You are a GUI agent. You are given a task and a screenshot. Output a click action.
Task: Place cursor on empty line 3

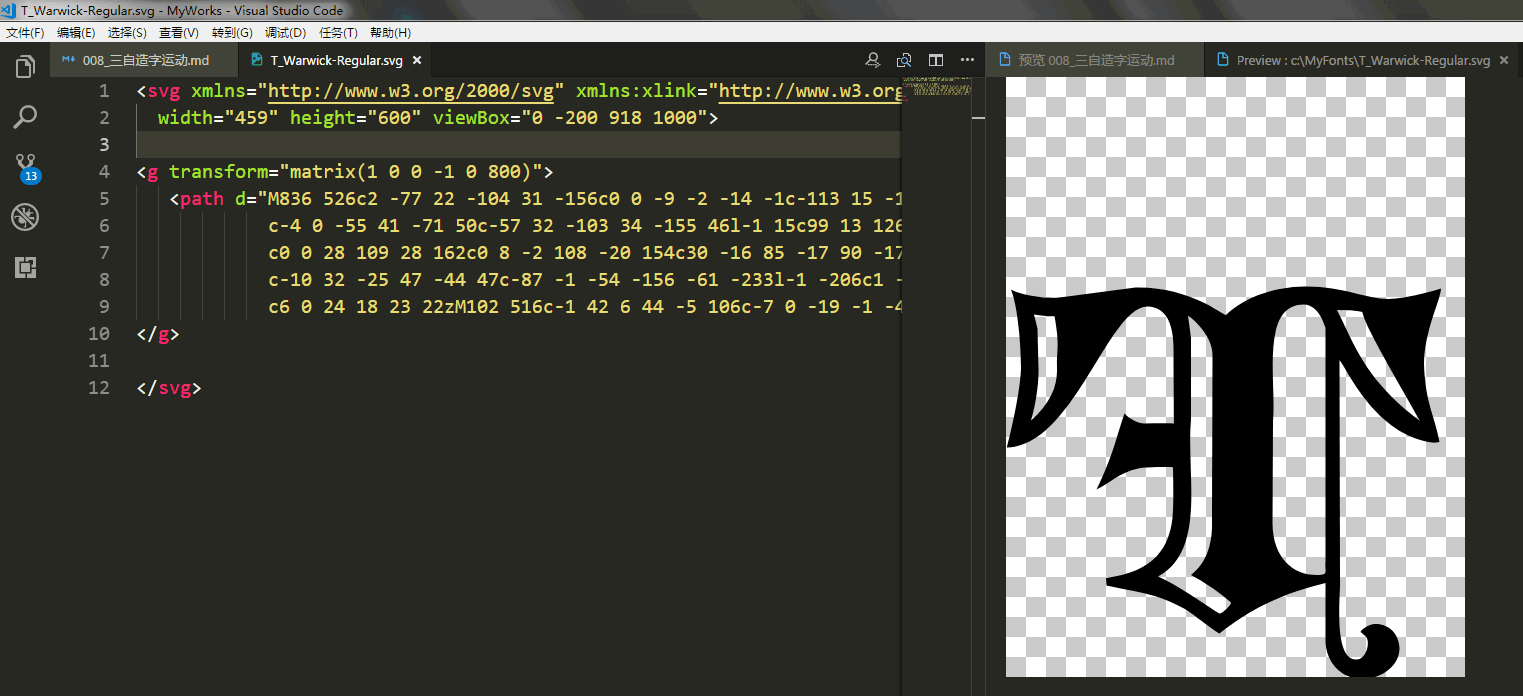518,145
